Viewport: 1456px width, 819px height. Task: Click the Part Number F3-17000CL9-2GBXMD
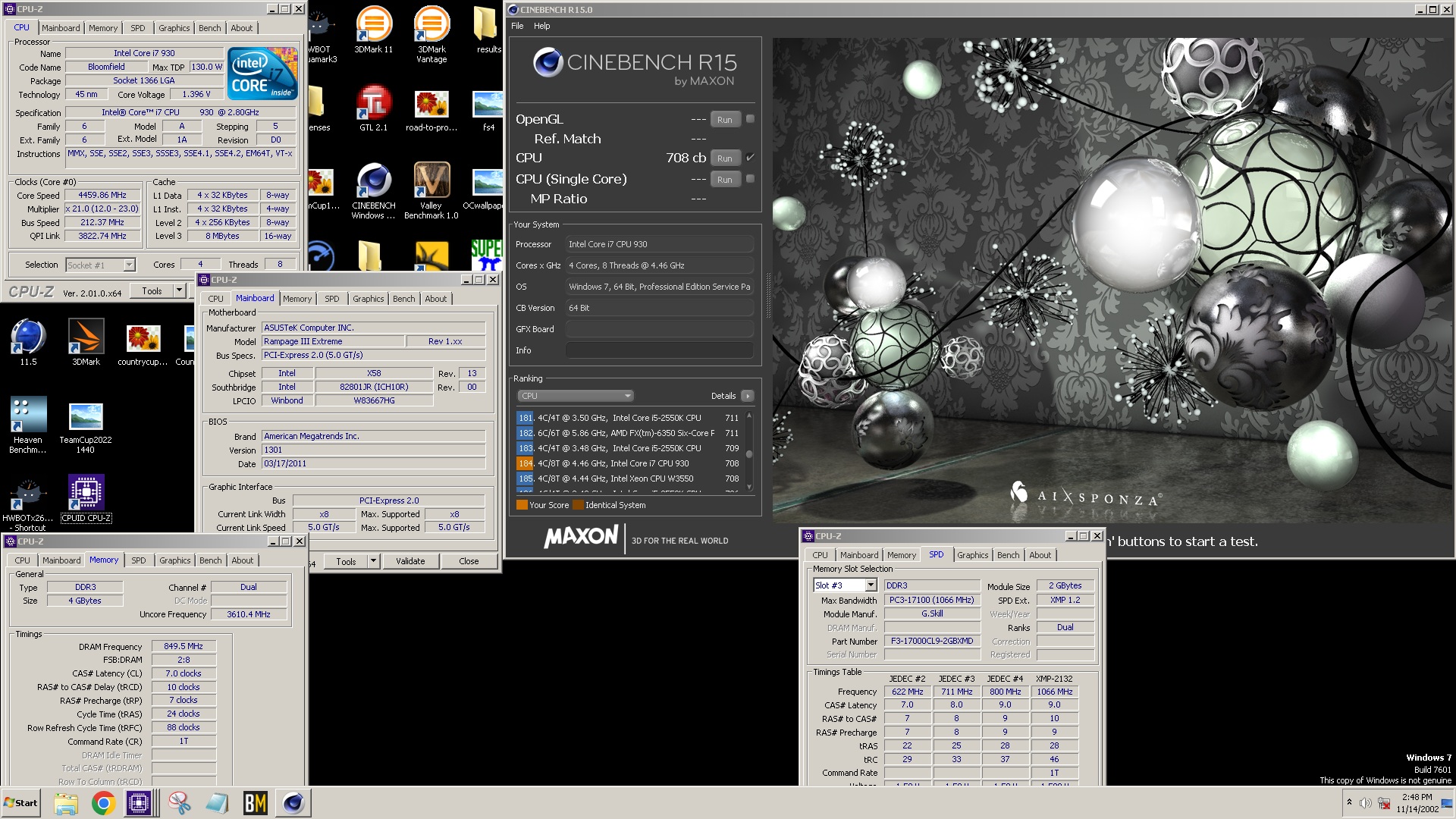tap(932, 641)
